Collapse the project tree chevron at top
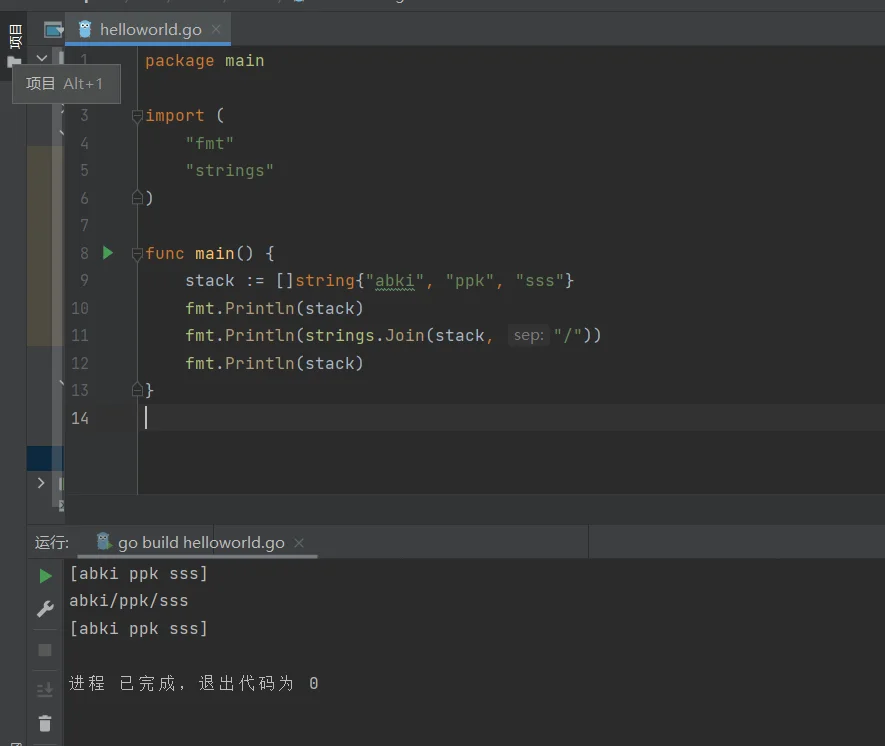885x746 pixels. coord(42,58)
